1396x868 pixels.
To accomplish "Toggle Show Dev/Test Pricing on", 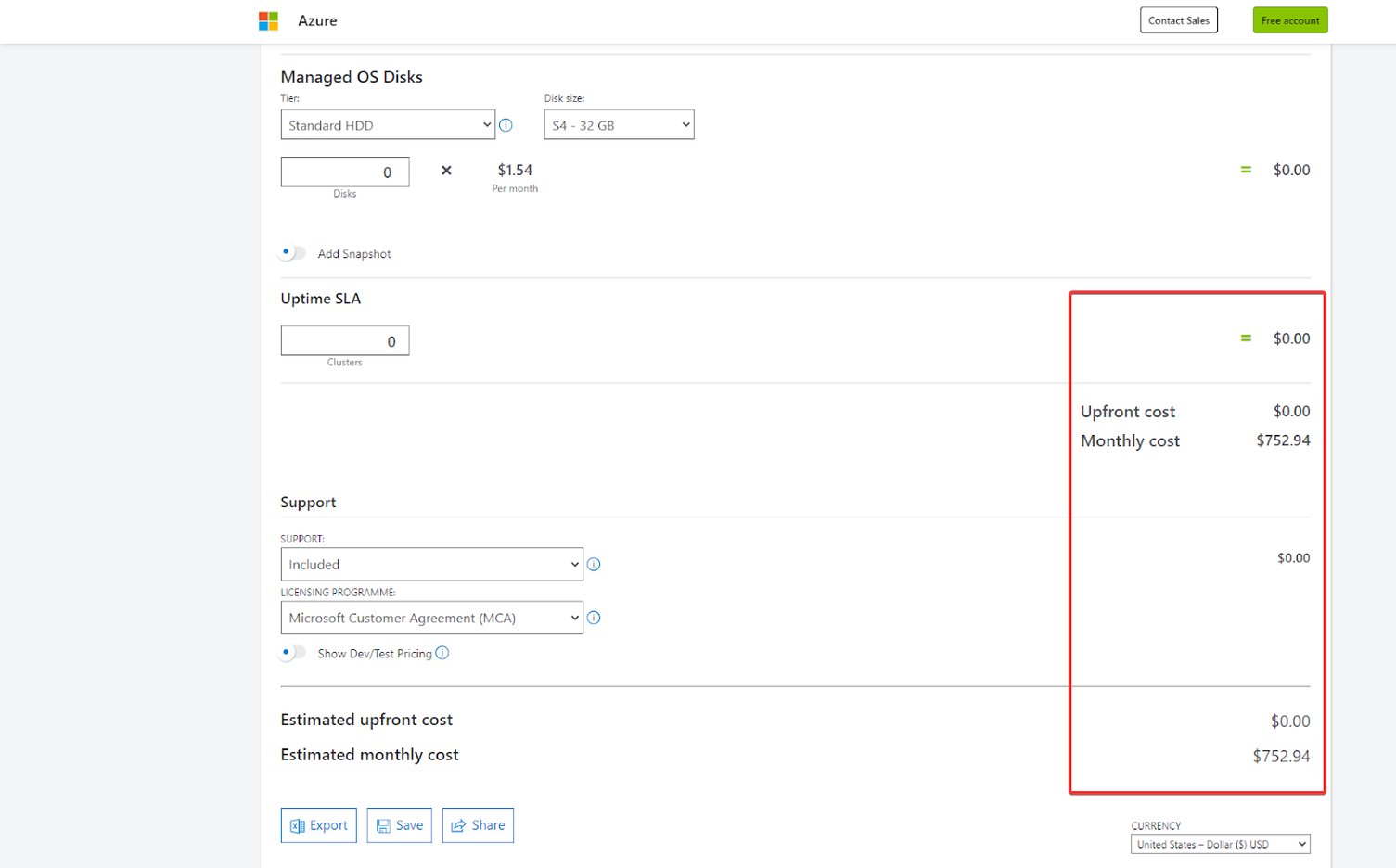I will click(x=291, y=653).
